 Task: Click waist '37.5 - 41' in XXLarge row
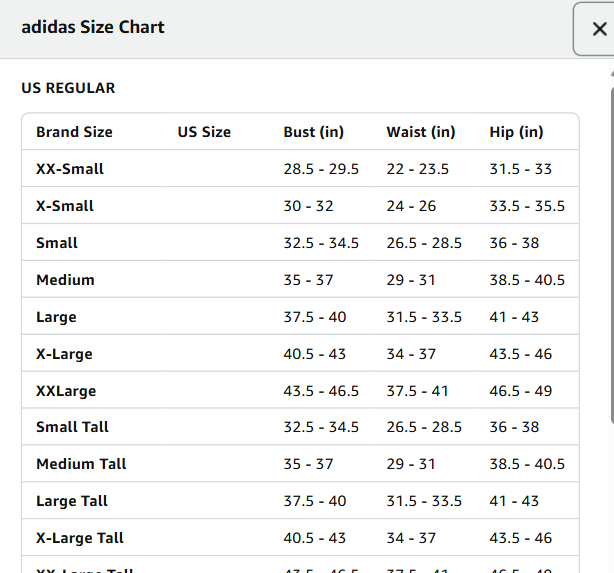[x=417, y=391]
